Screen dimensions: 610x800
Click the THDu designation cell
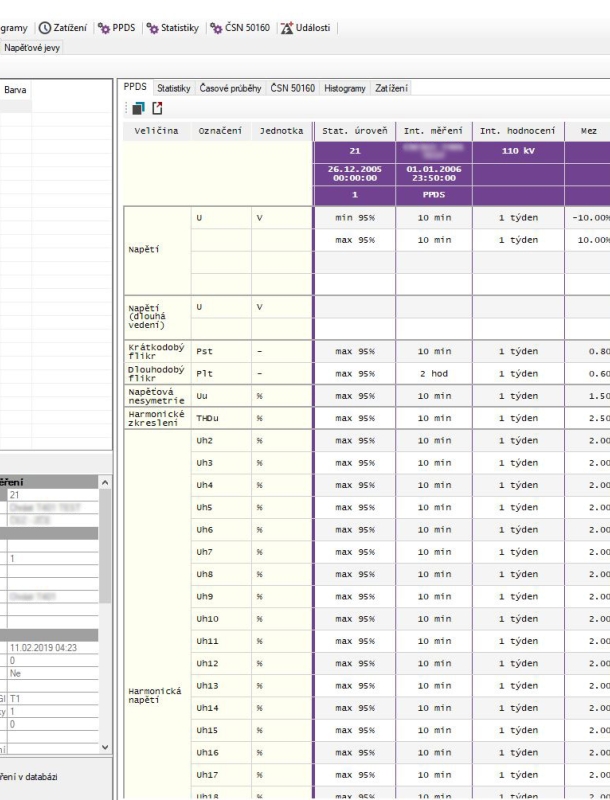pyautogui.click(x=221, y=418)
